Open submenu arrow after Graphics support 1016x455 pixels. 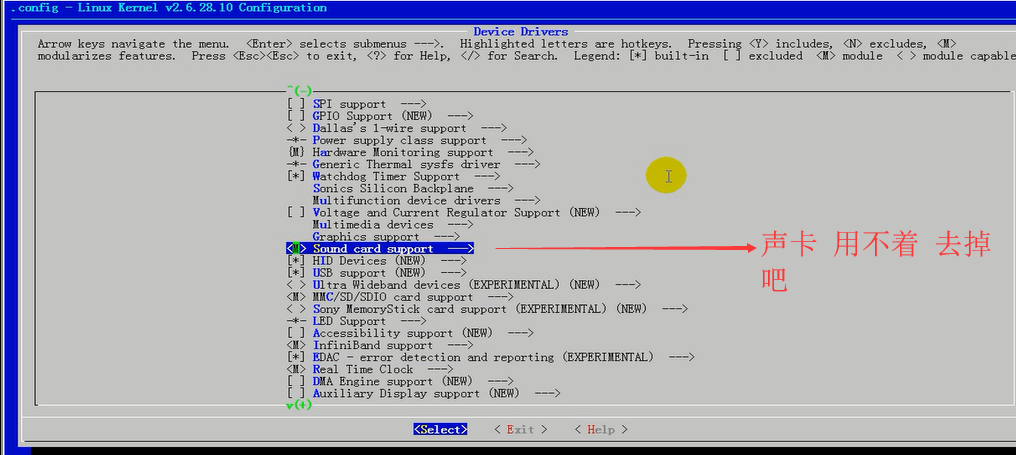pos(446,237)
